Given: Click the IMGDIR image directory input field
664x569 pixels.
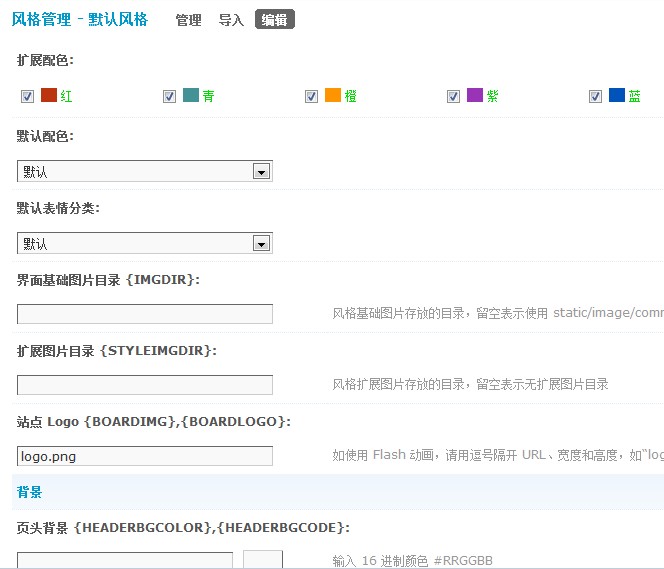Looking at the screenshot, I should click(x=145, y=314).
